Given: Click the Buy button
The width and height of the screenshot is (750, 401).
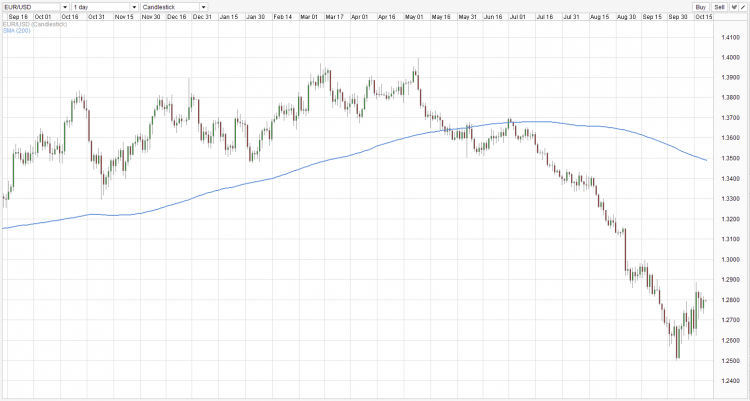Looking at the screenshot, I should point(700,7).
